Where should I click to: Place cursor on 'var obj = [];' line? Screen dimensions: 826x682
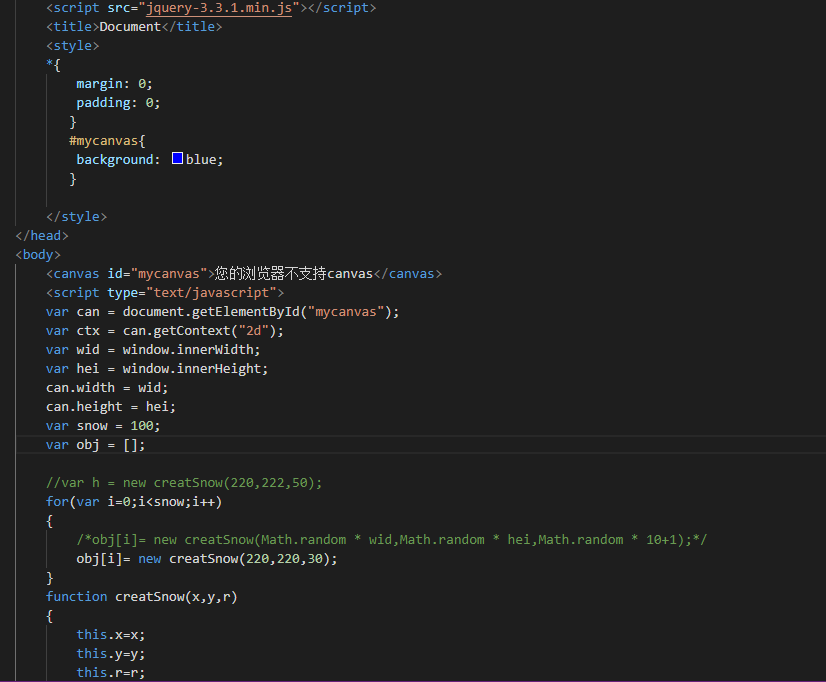pos(95,444)
